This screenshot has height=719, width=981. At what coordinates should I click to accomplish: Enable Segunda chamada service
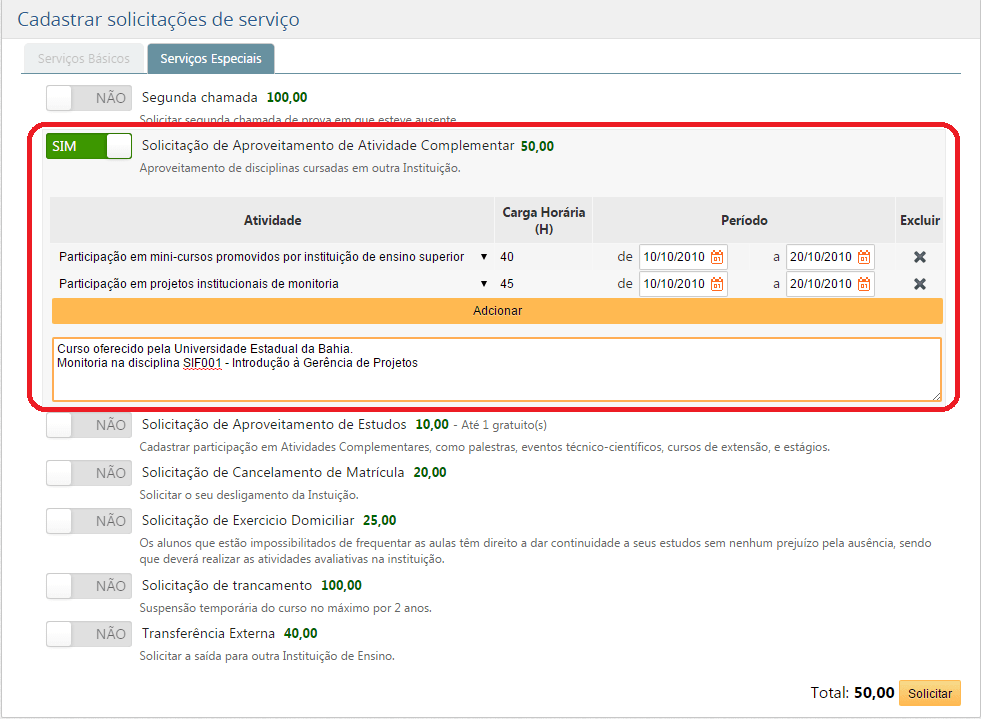pyautogui.click(x=88, y=98)
